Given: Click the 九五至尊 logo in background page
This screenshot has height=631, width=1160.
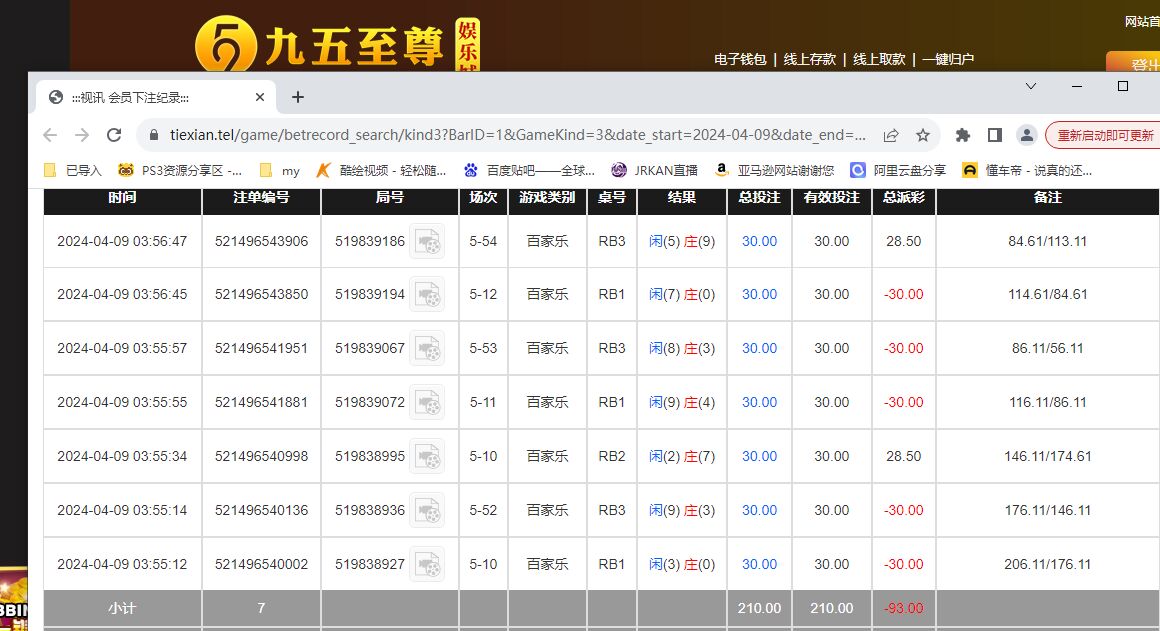Looking at the screenshot, I should (337, 44).
